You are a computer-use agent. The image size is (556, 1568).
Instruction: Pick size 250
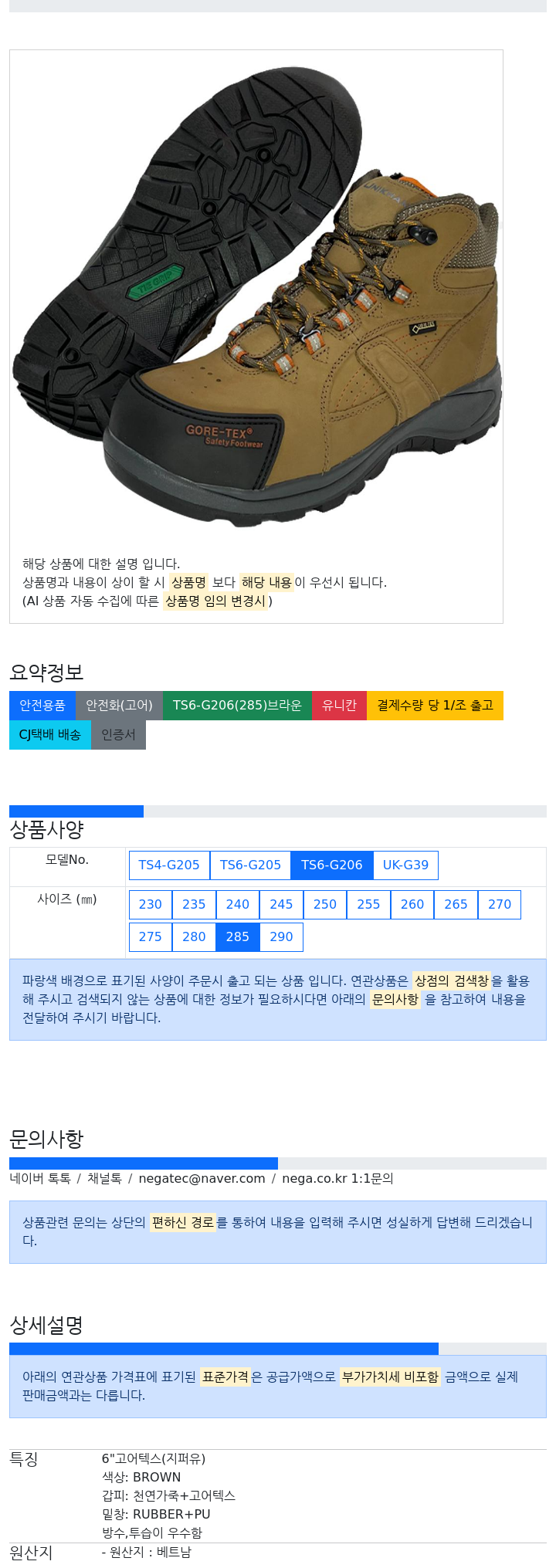point(325,905)
